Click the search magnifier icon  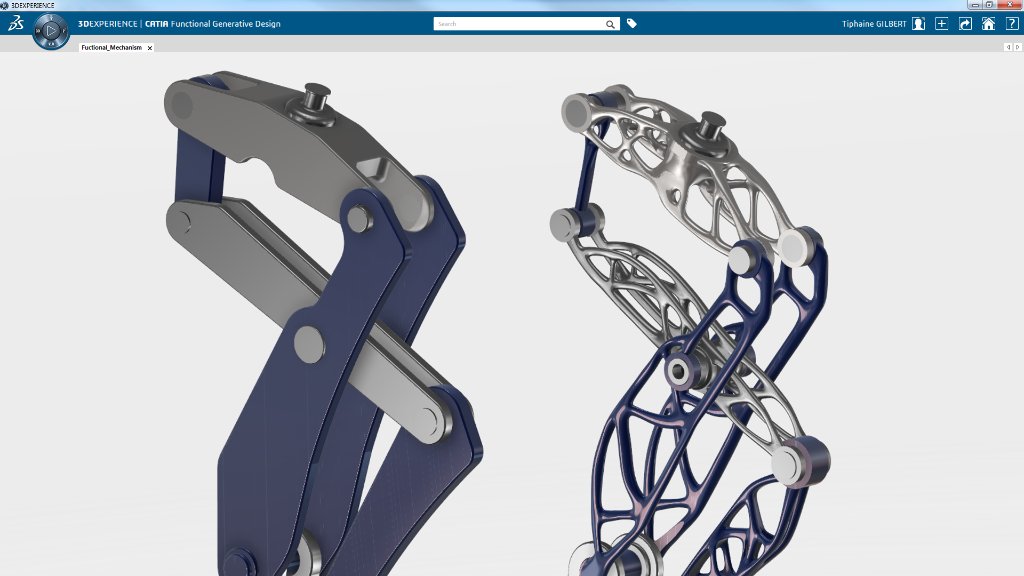(610, 24)
